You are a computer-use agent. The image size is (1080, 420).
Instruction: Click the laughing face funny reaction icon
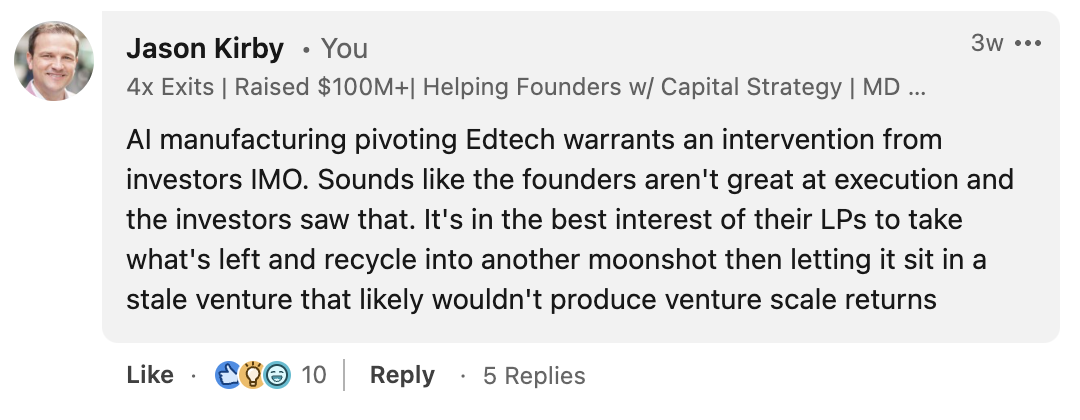click(x=276, y=375)
